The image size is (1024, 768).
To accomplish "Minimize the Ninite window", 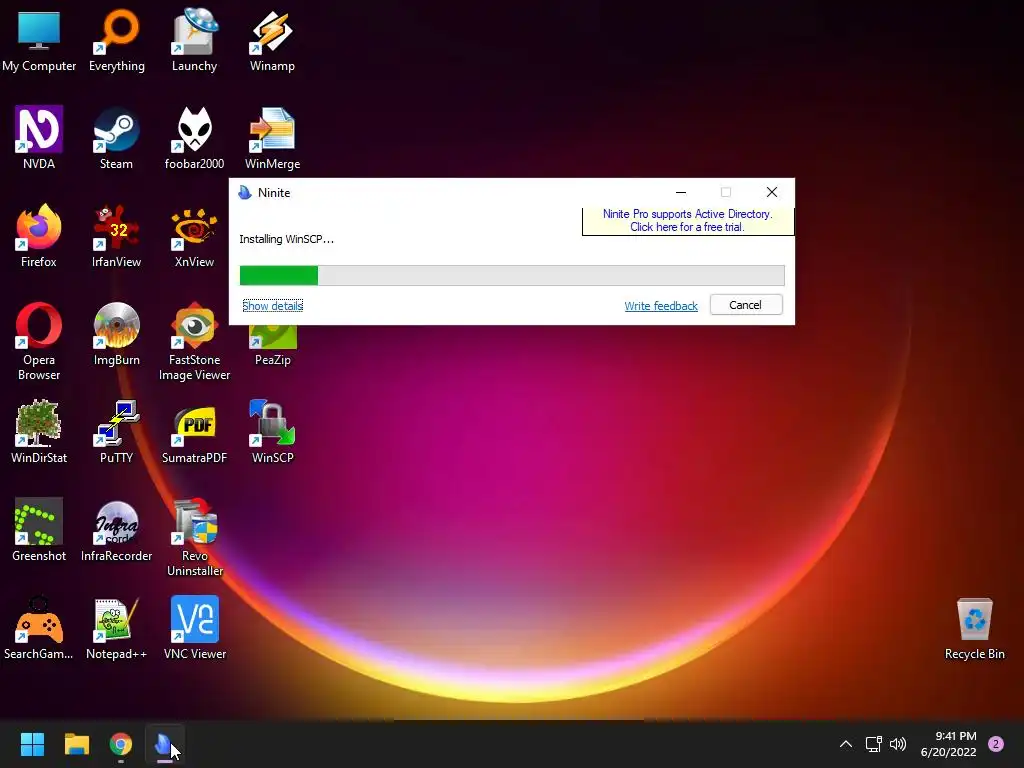I will (x=680, y=192).
